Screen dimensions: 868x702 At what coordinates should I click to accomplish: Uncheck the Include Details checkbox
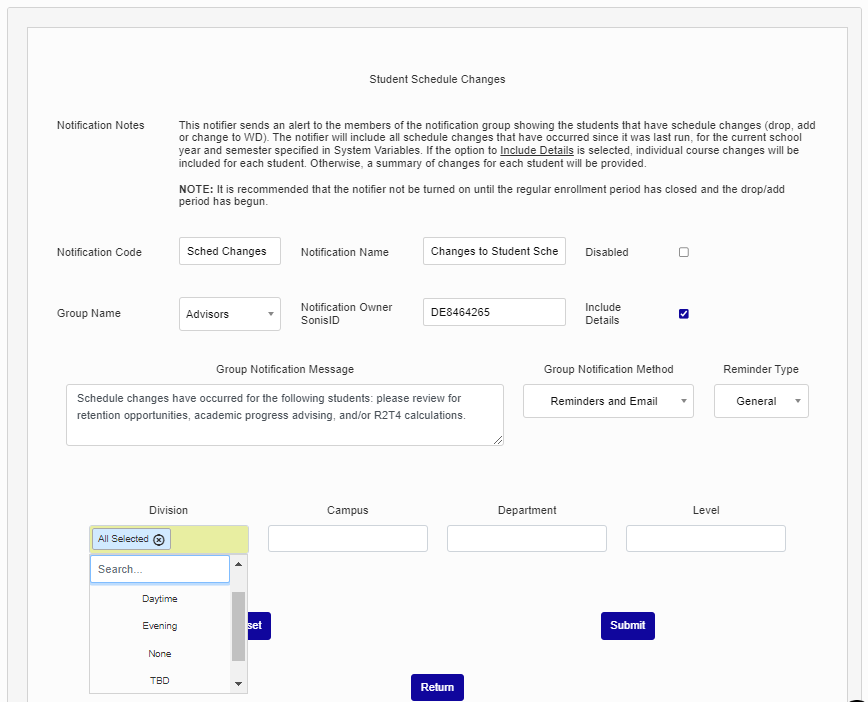[x=684, y=314]
